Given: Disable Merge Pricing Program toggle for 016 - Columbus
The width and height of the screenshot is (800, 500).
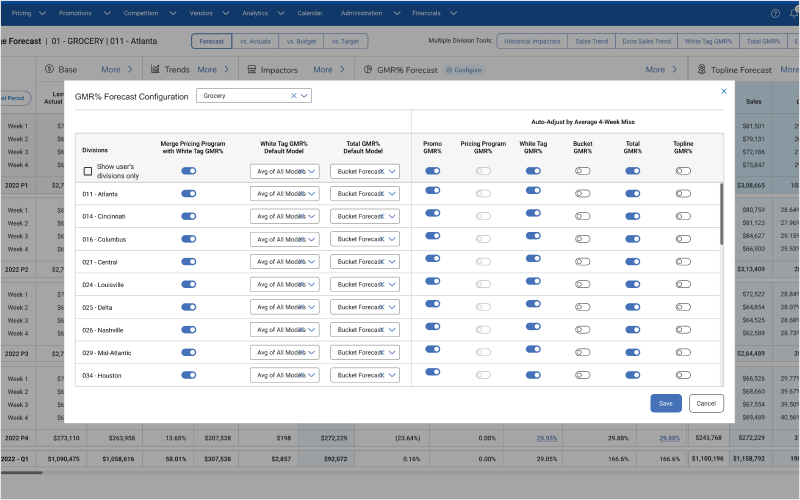Looking at the screenshot, I should coord(189,239).
